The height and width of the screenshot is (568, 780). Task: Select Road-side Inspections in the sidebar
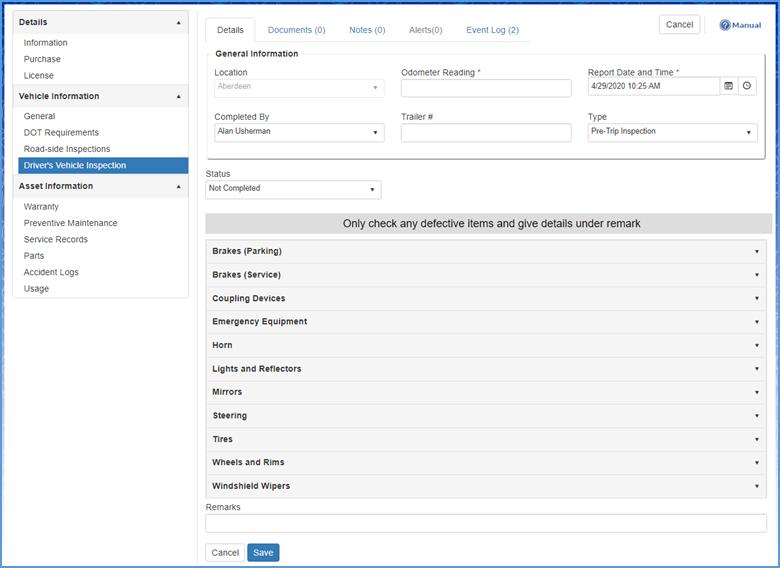coord(67,149)
